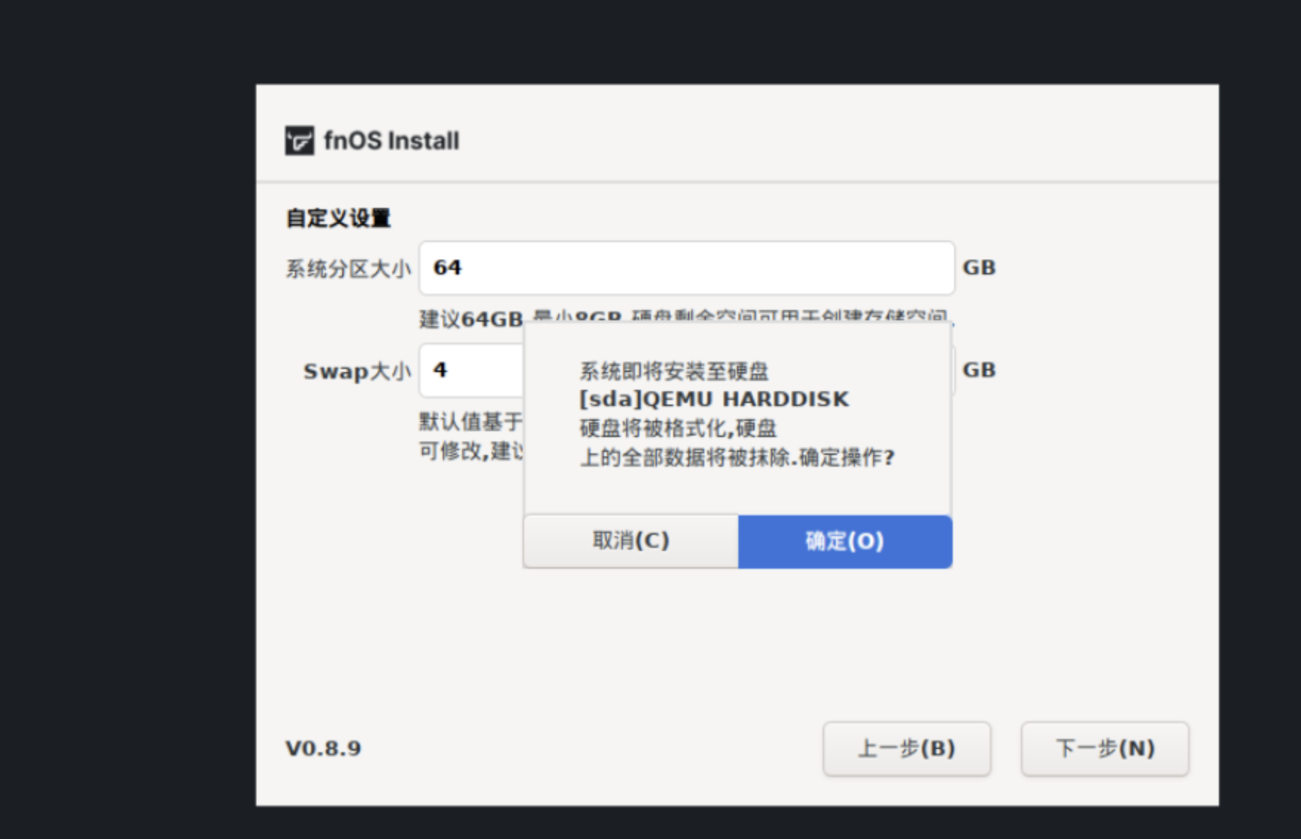Click the "fnOS Install" title text
Image resolution: width=1301 pixels, height=839 pixels.
coord(391,141)
